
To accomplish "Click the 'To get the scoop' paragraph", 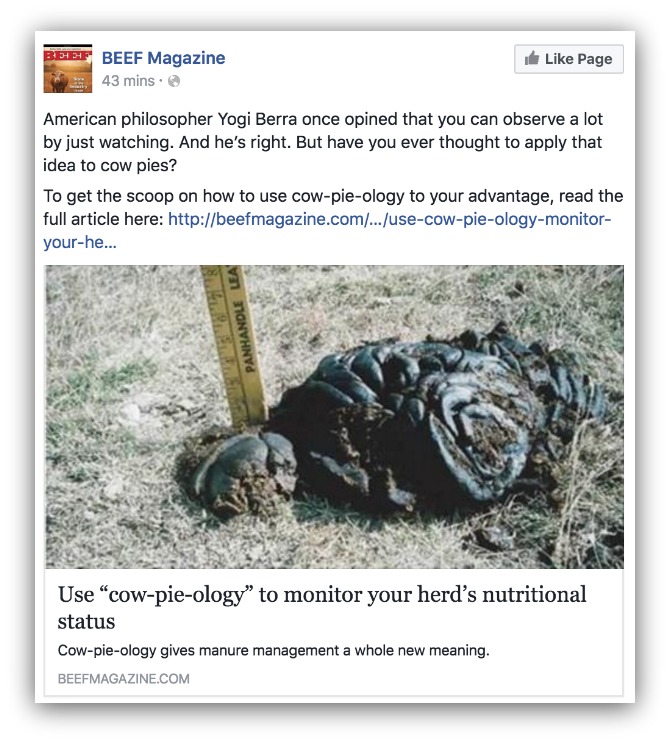I will click(x=333, y=219).
